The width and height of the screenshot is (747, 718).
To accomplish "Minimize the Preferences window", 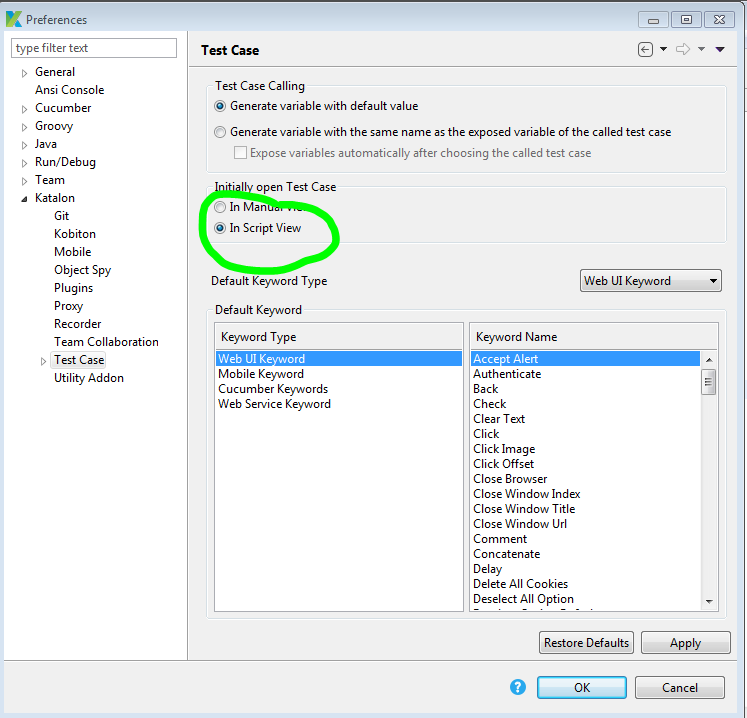I will 654,20.
